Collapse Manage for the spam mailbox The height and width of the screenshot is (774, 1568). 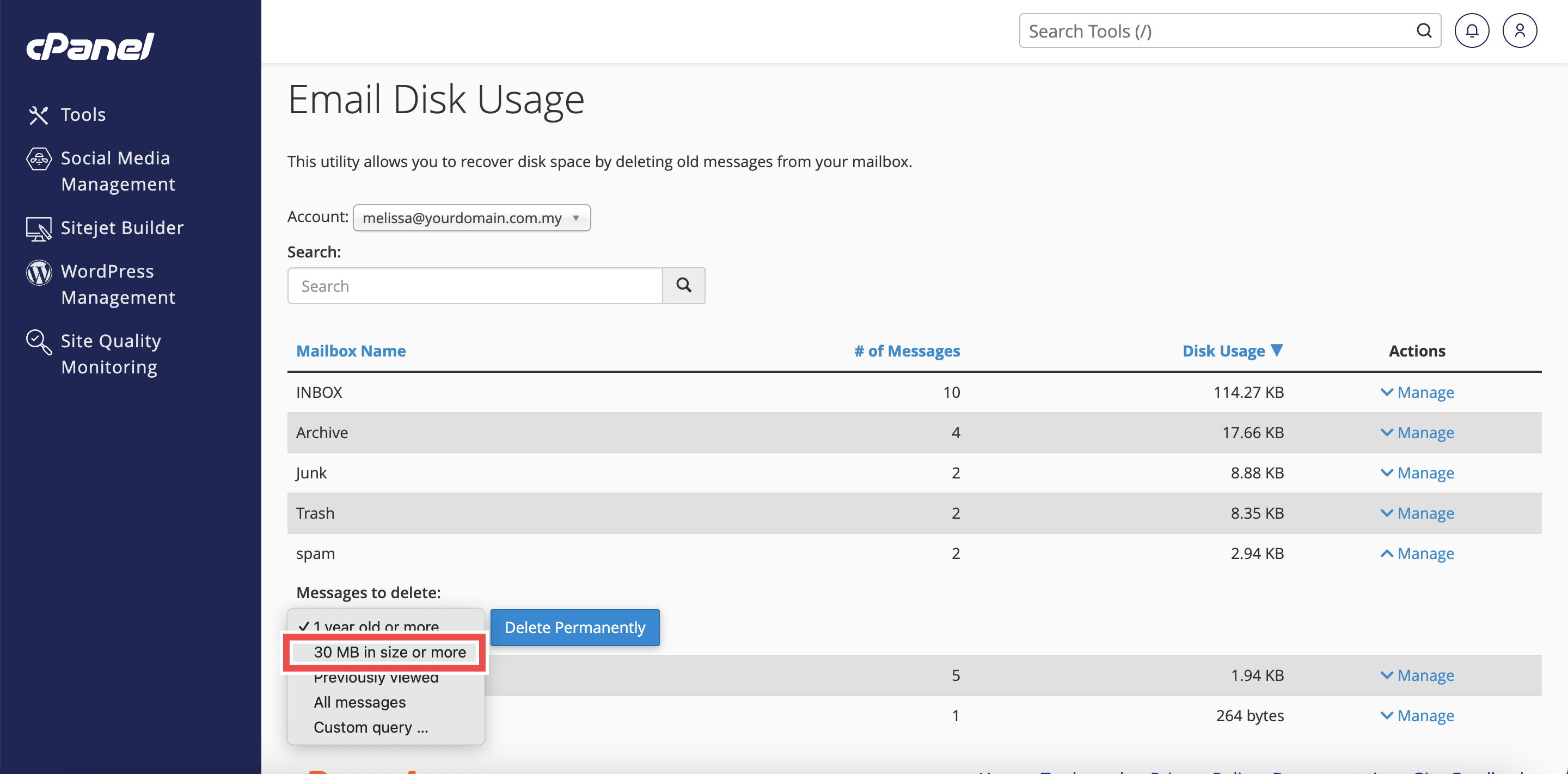(x=1417, y=554)
